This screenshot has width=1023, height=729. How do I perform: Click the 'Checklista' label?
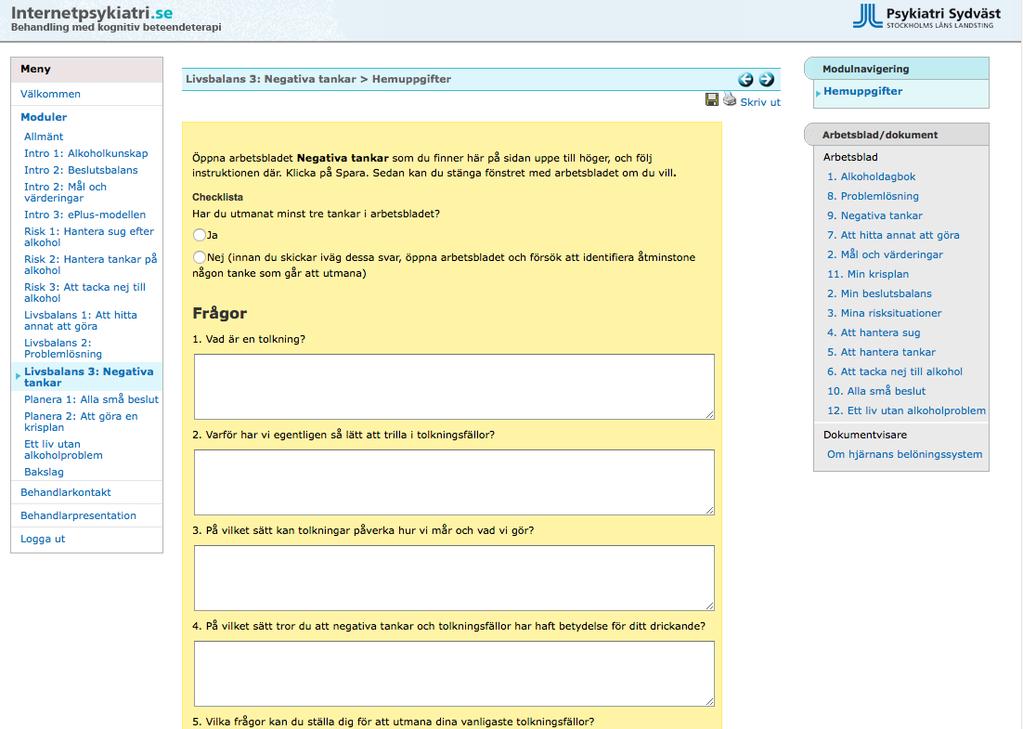(x=217, y=197)
